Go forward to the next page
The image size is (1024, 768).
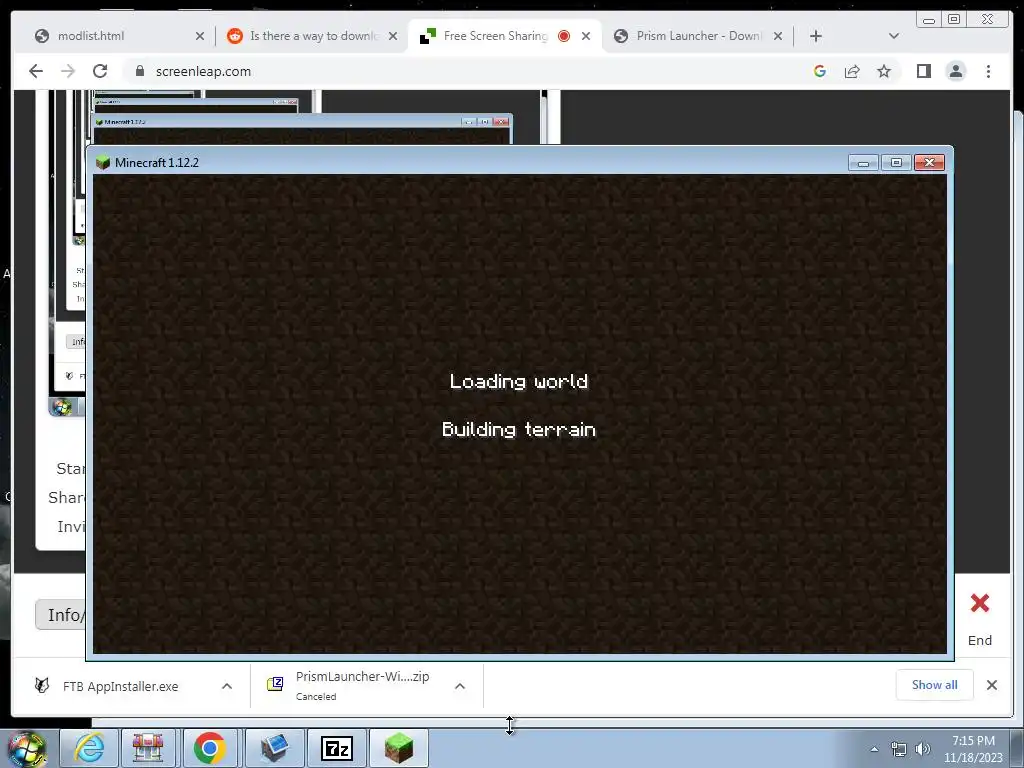click(x=68, y=71)
